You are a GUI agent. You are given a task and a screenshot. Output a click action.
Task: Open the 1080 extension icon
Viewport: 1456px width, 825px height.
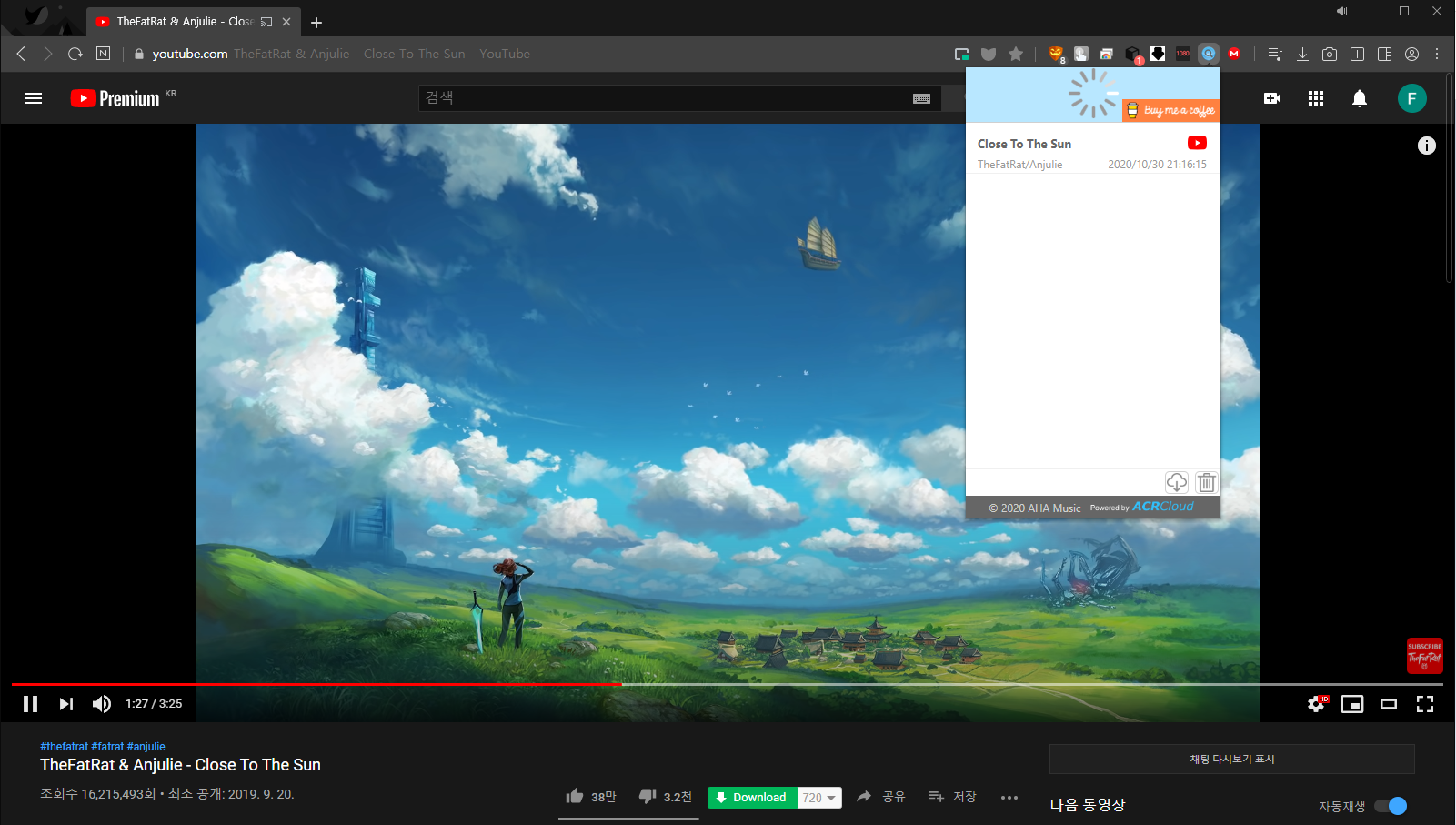pos(1183,54)
